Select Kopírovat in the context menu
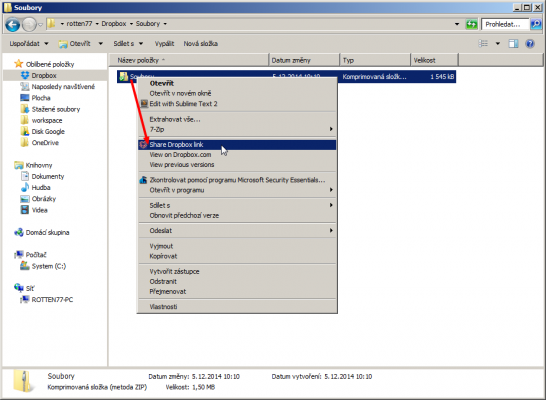 [x=237, y=256]
